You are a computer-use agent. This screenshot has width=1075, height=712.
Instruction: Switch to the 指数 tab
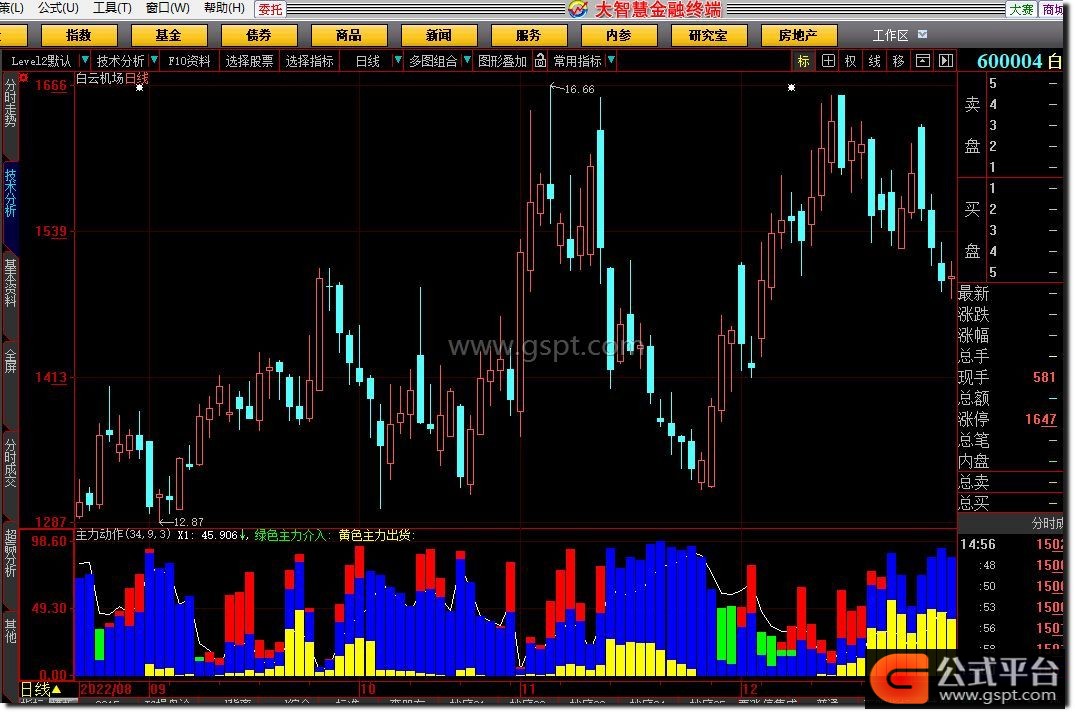[x=79, y=35]
